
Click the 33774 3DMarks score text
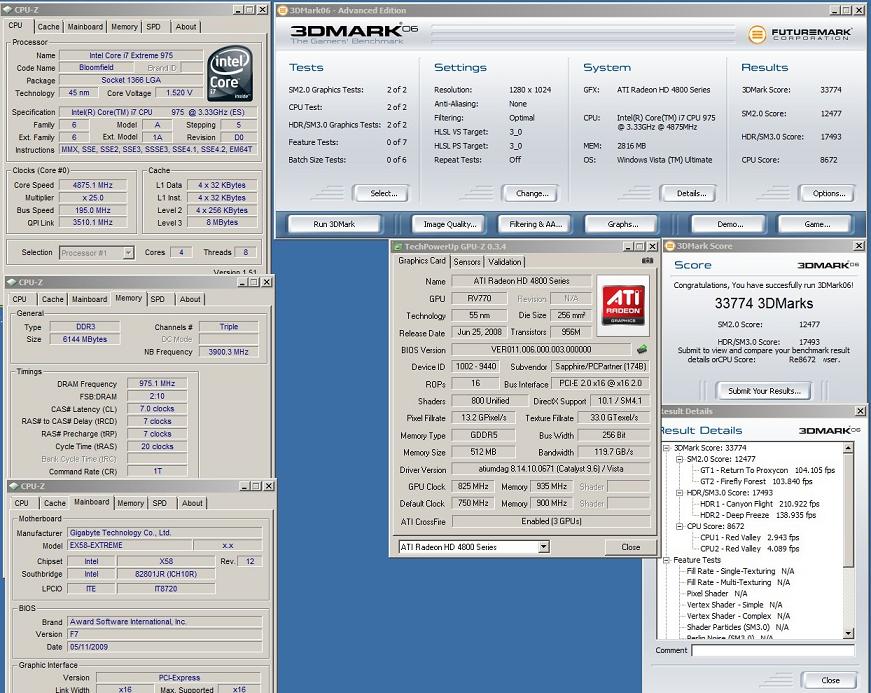tap(764, 303)
